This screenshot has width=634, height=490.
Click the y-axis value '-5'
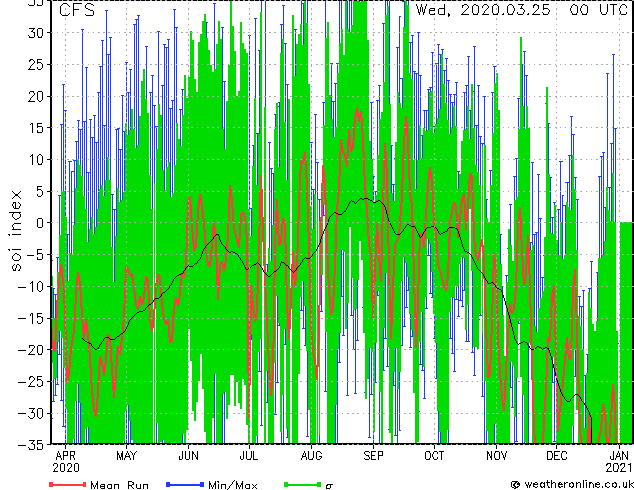[35, 255]
